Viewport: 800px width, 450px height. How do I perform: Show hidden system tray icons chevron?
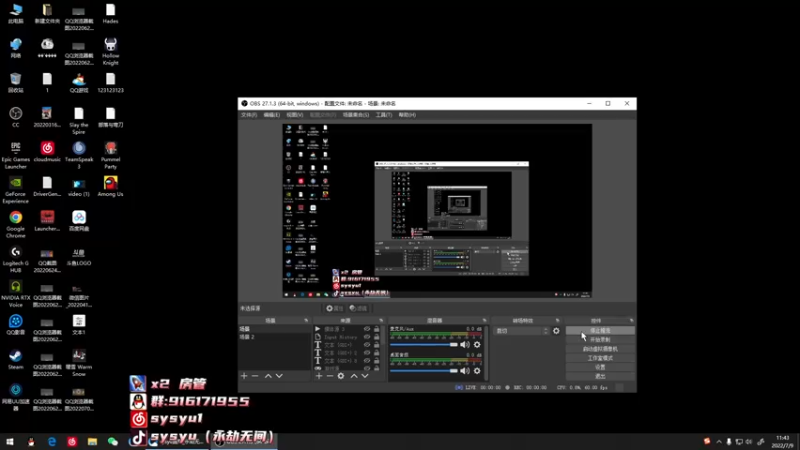coord(719,442)
